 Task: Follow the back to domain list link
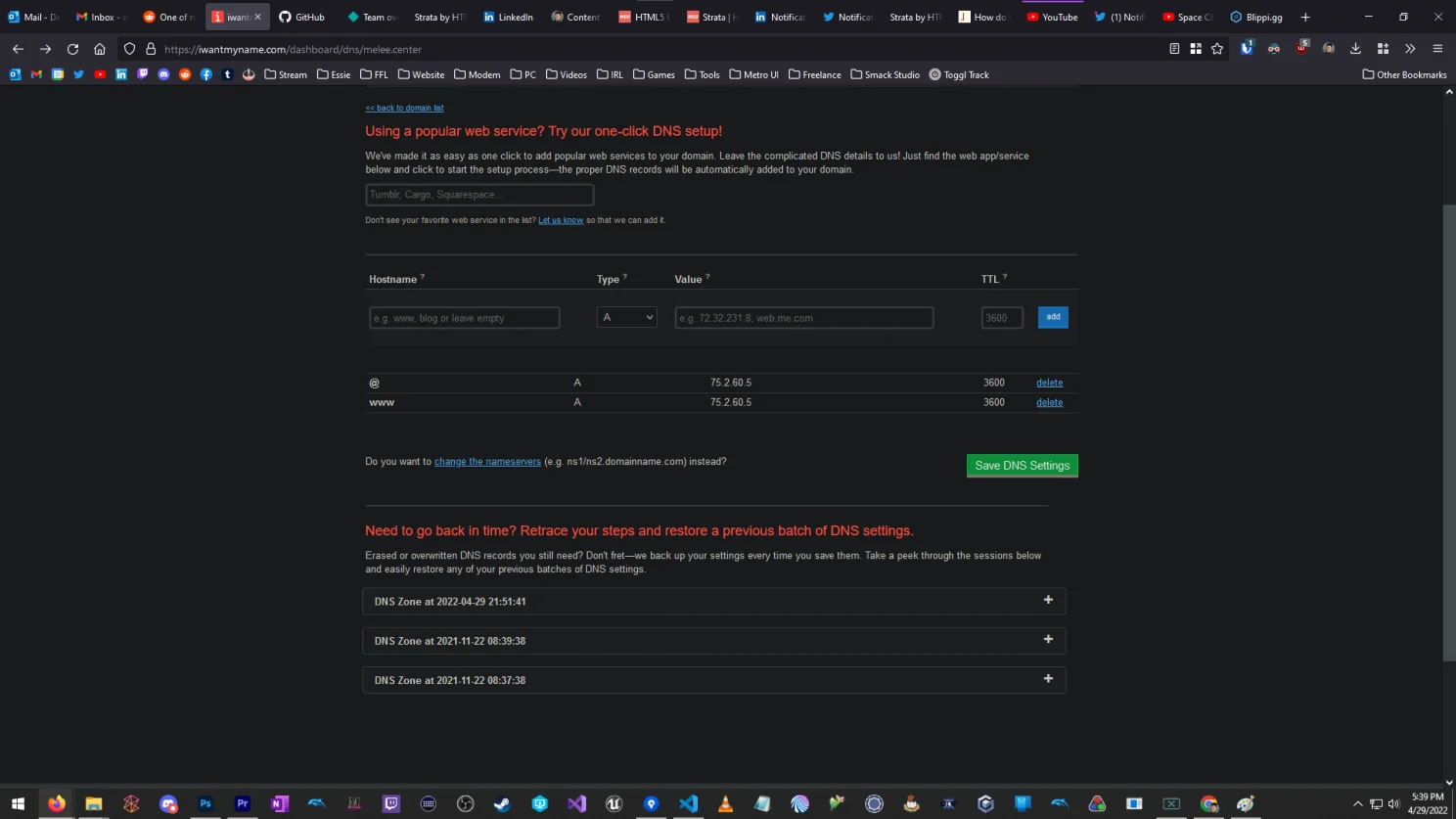[x=404, y=108]
